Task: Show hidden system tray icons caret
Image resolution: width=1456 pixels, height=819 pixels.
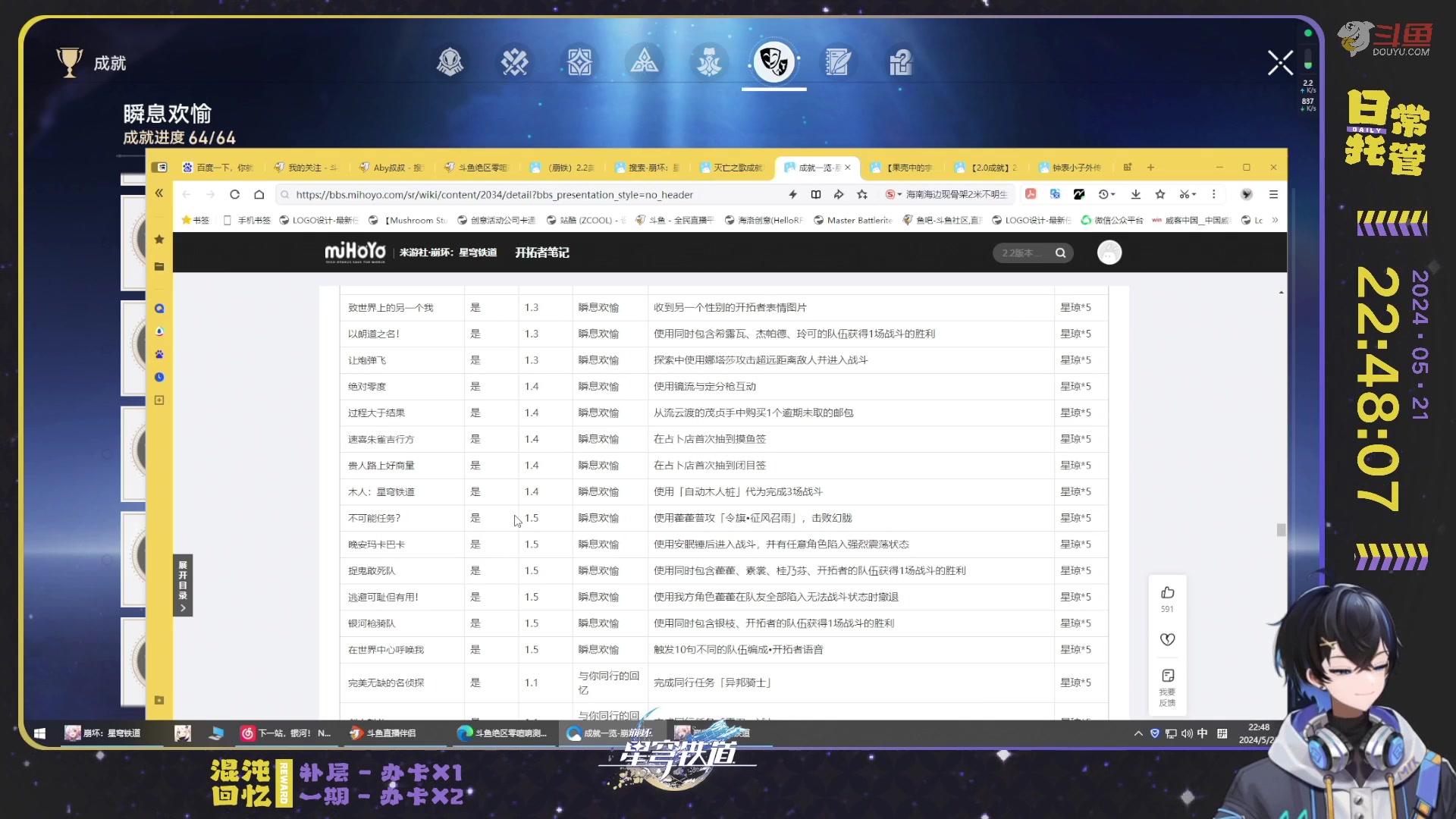Action: pos(1138,733)
